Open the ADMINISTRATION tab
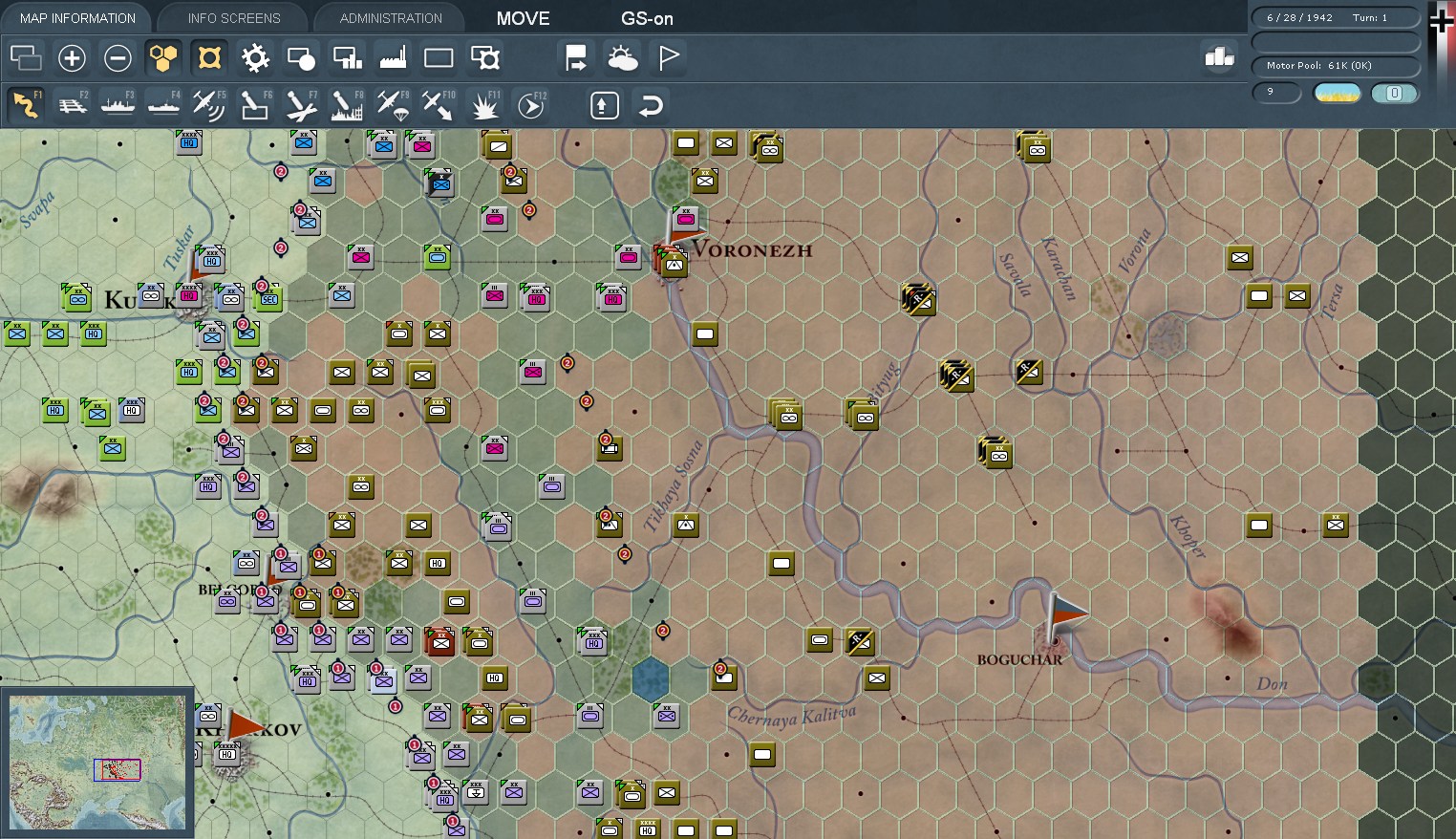 click(391, 18)
